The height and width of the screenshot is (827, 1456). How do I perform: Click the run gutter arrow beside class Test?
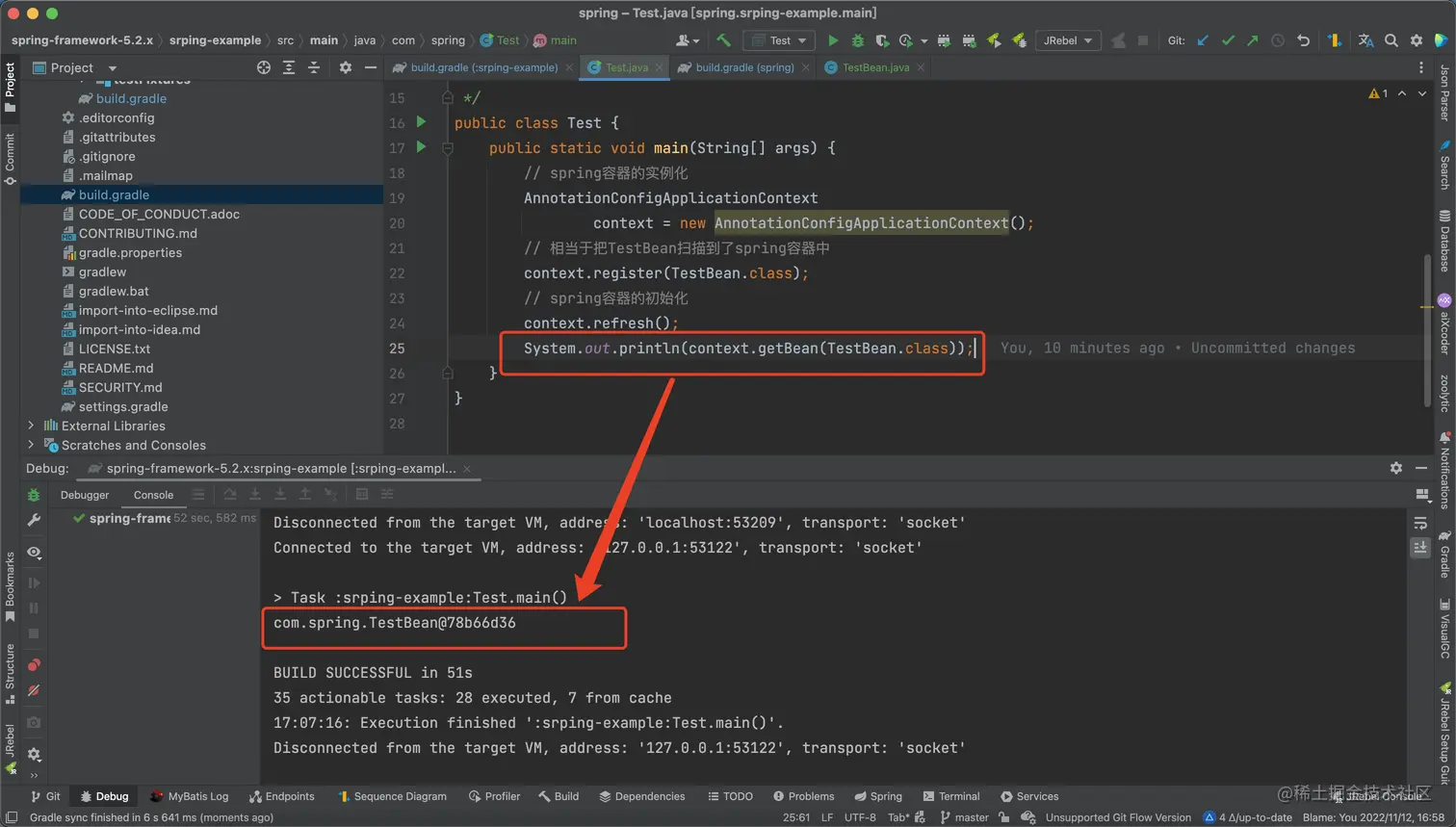pyautogui.click(x=421, y=122)
